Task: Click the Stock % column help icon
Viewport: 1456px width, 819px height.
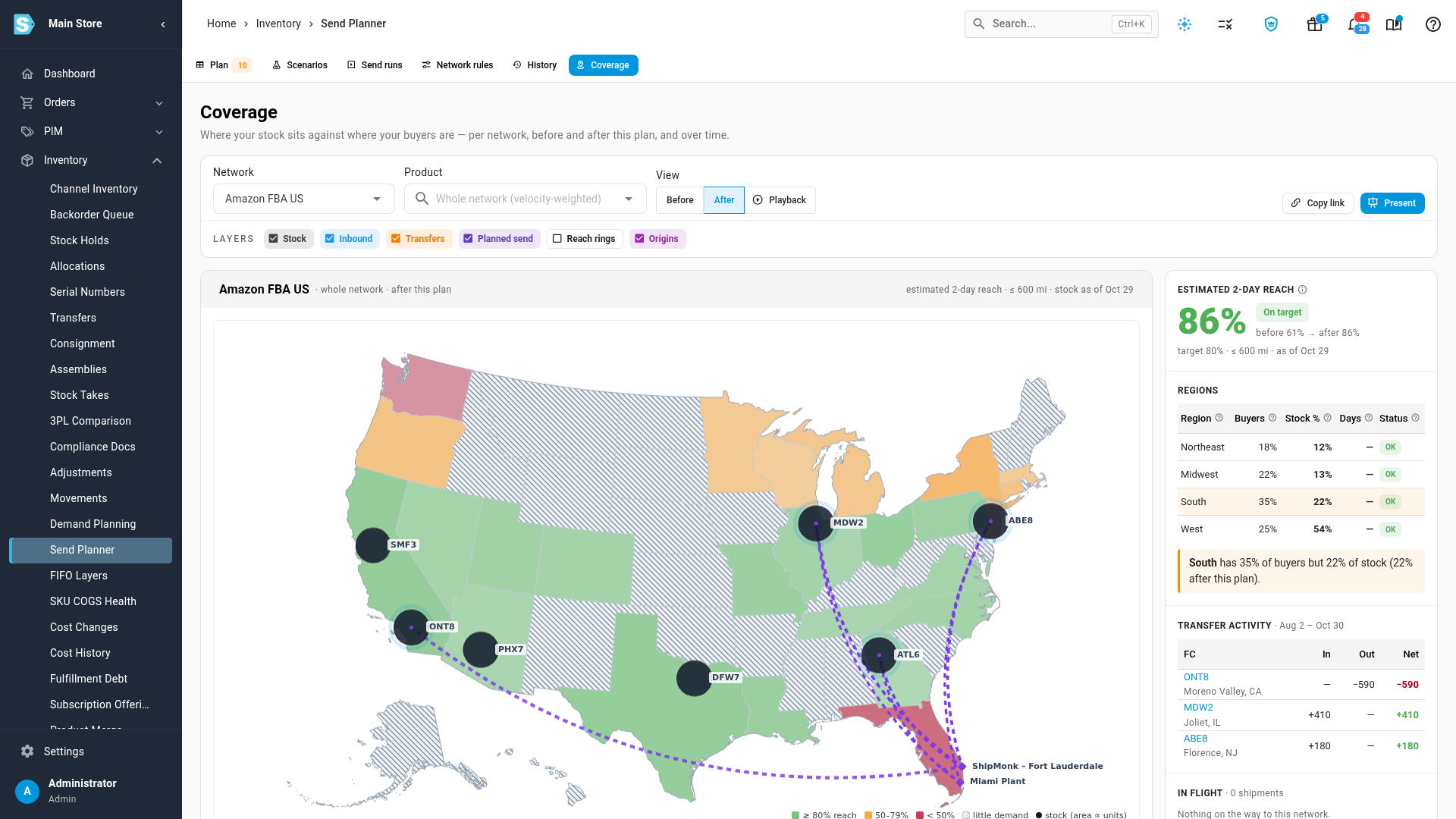Action: (1328, 418)
